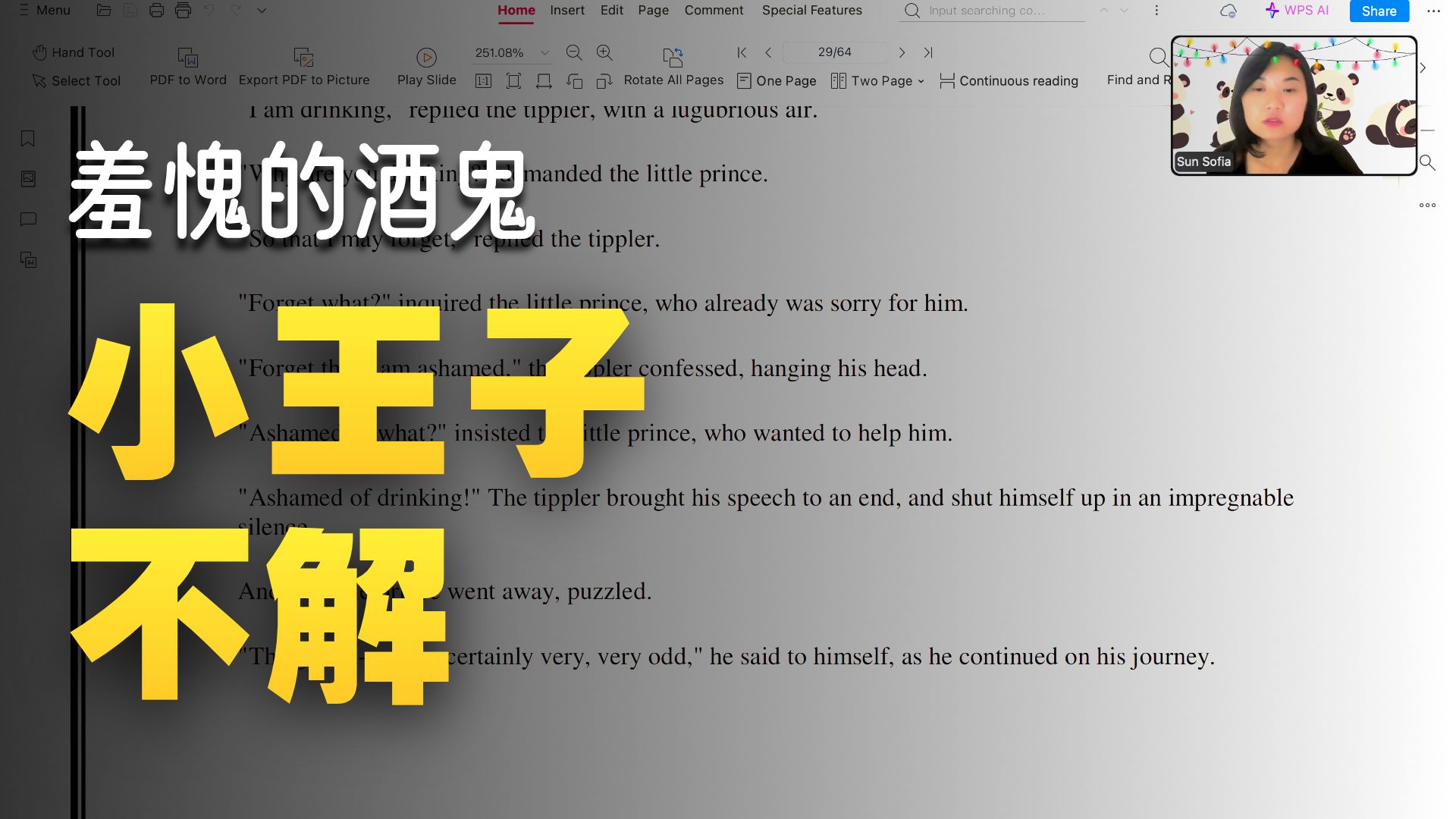1456x819 pixels.
Task: Open the Special Features tab
Action: pos(811,11)
